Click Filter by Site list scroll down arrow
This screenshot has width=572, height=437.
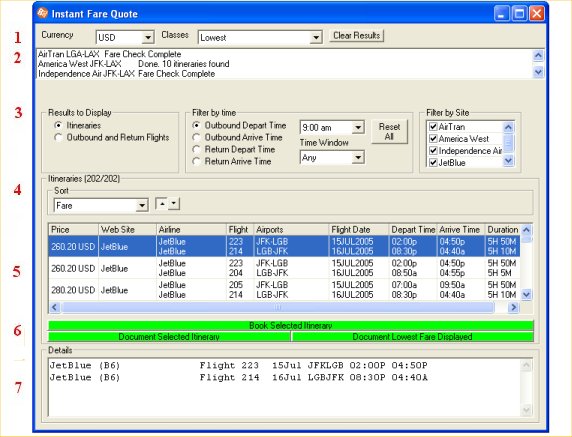tap(508, 161)
